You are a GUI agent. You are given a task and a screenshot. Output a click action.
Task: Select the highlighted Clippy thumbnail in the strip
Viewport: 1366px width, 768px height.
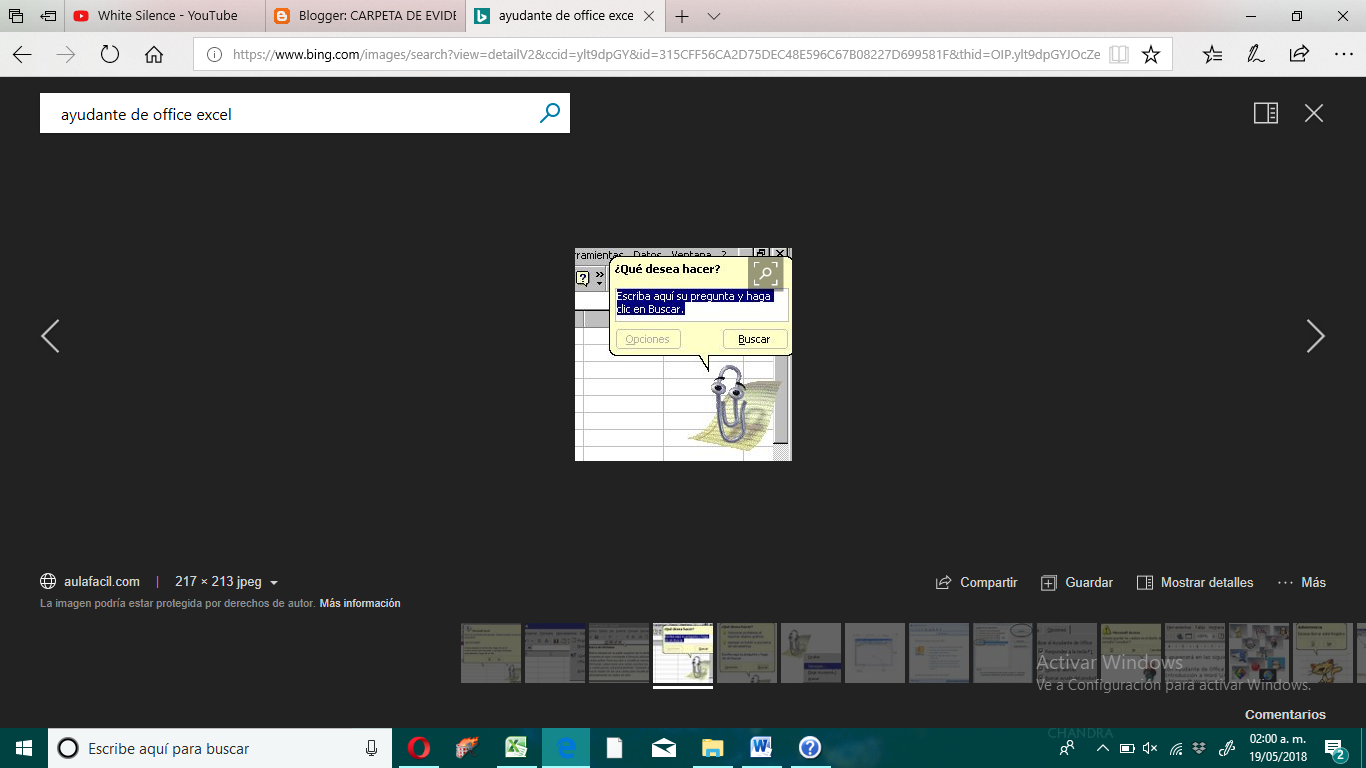click(683, 654)
